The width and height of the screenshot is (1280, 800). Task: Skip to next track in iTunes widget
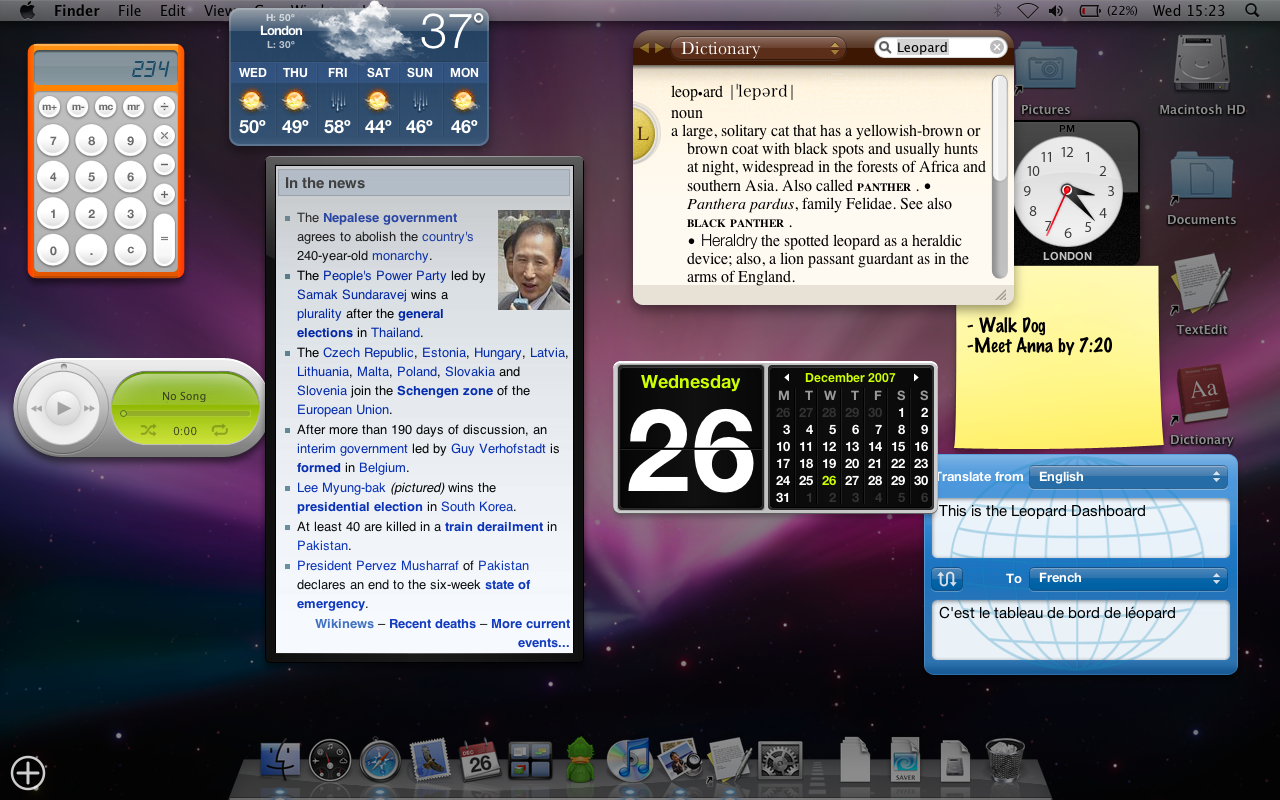[x=90, y=408]
